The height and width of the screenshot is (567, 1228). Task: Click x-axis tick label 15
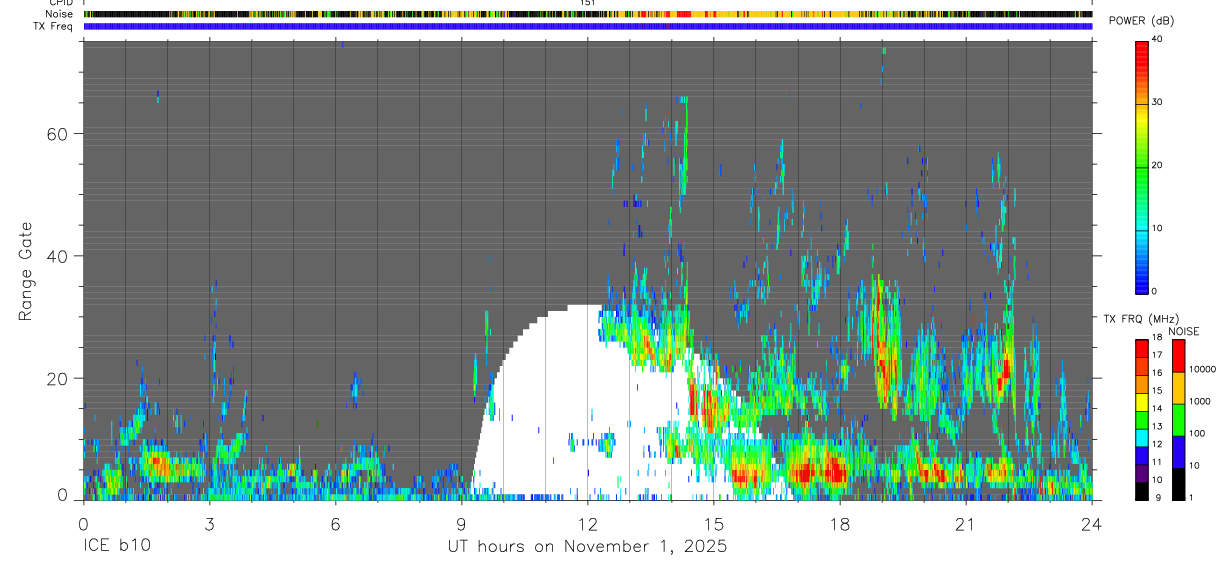tap(713, 524)
